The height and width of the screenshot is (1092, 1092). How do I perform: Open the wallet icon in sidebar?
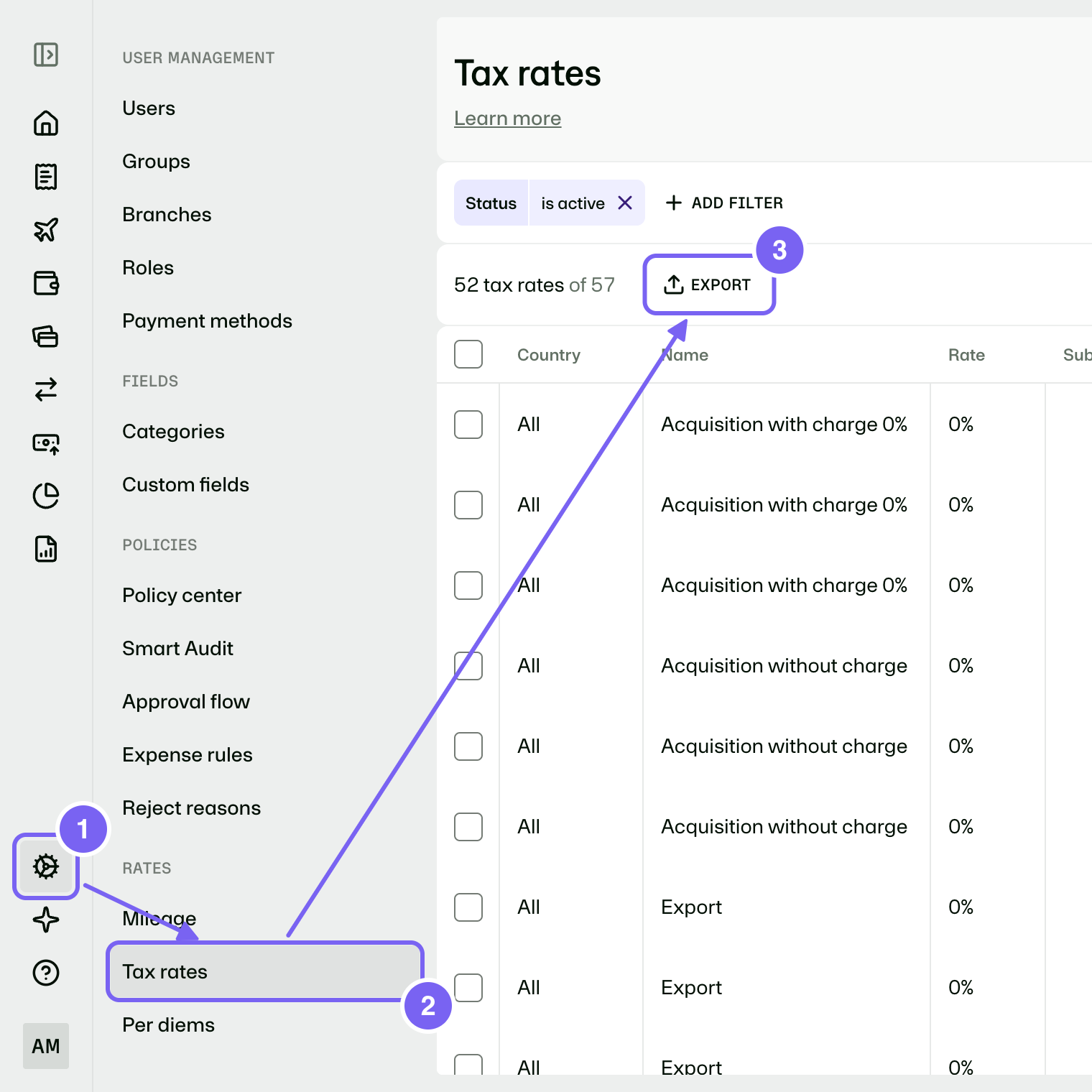(x=46, y=283)
